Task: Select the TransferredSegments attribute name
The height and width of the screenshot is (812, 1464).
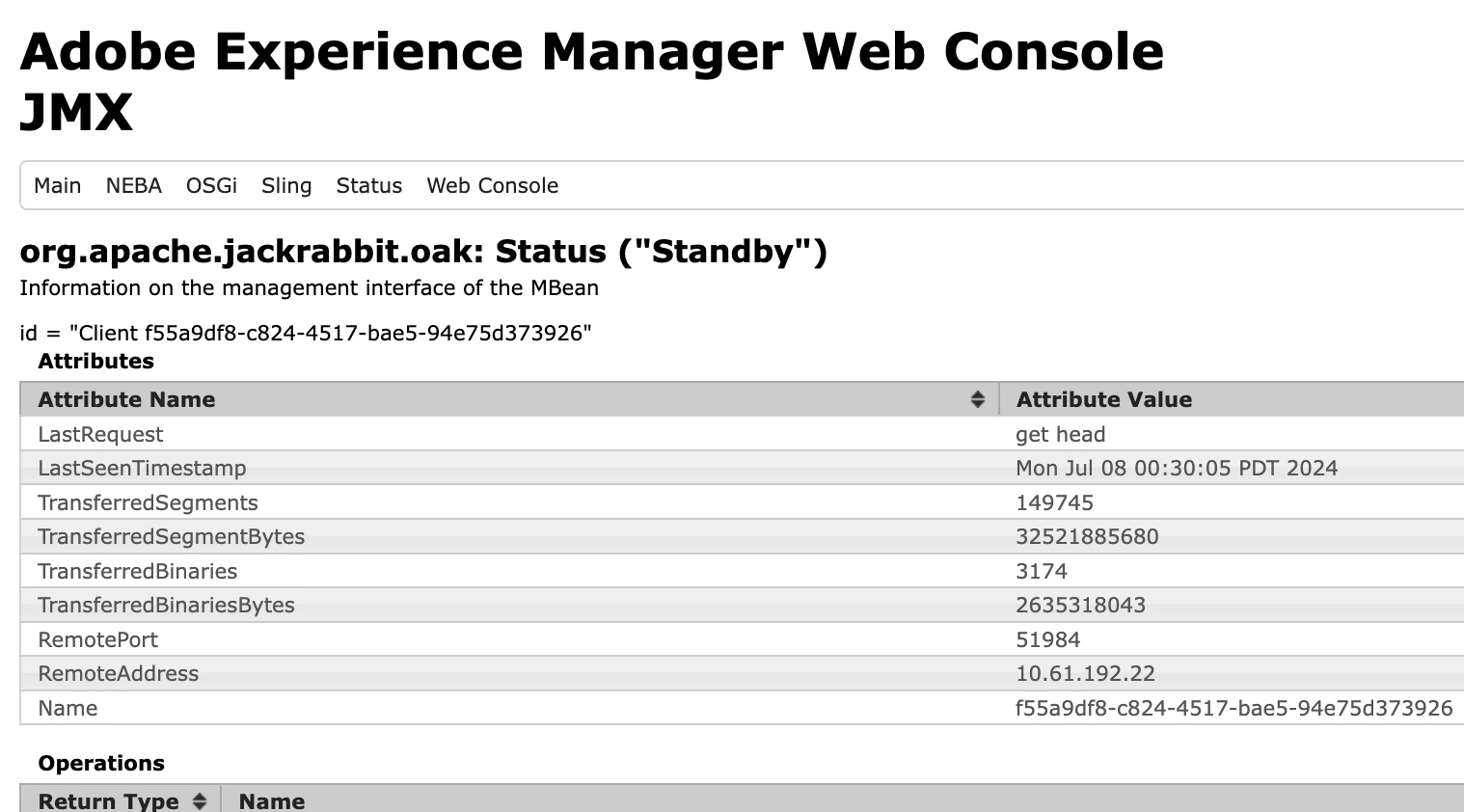Action: click(x=148, y=502)
